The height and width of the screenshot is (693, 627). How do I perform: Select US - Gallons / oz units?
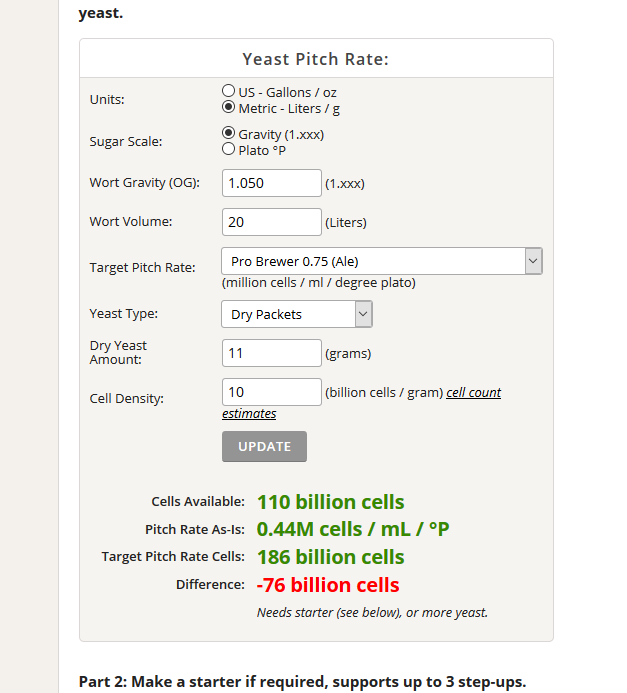[228, 91]
